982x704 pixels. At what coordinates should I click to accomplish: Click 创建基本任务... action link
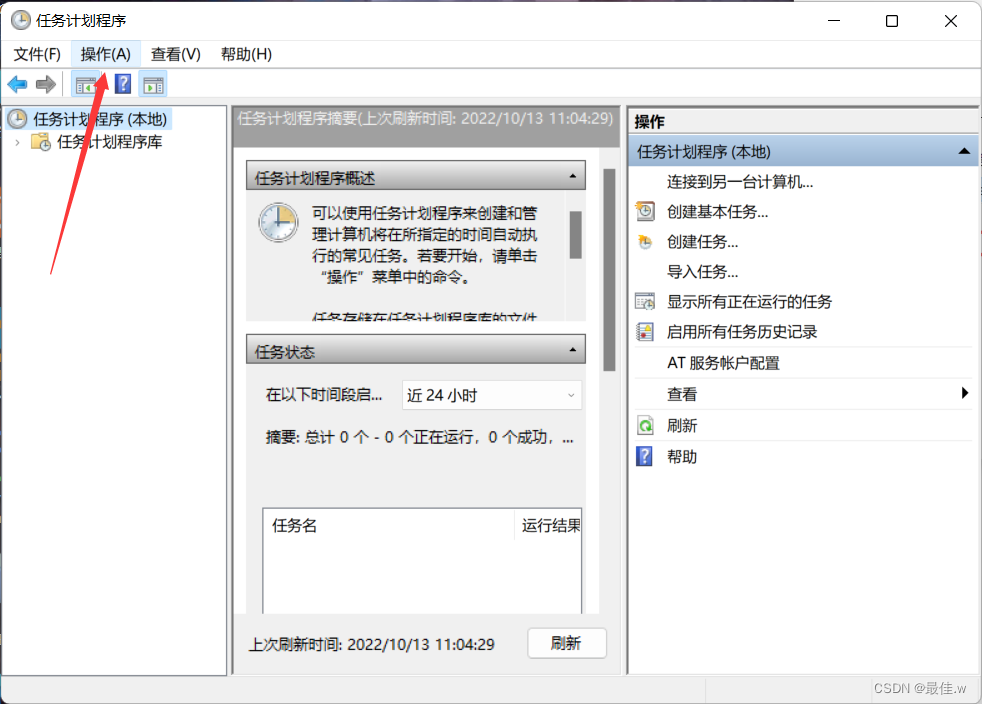(717, 212)
